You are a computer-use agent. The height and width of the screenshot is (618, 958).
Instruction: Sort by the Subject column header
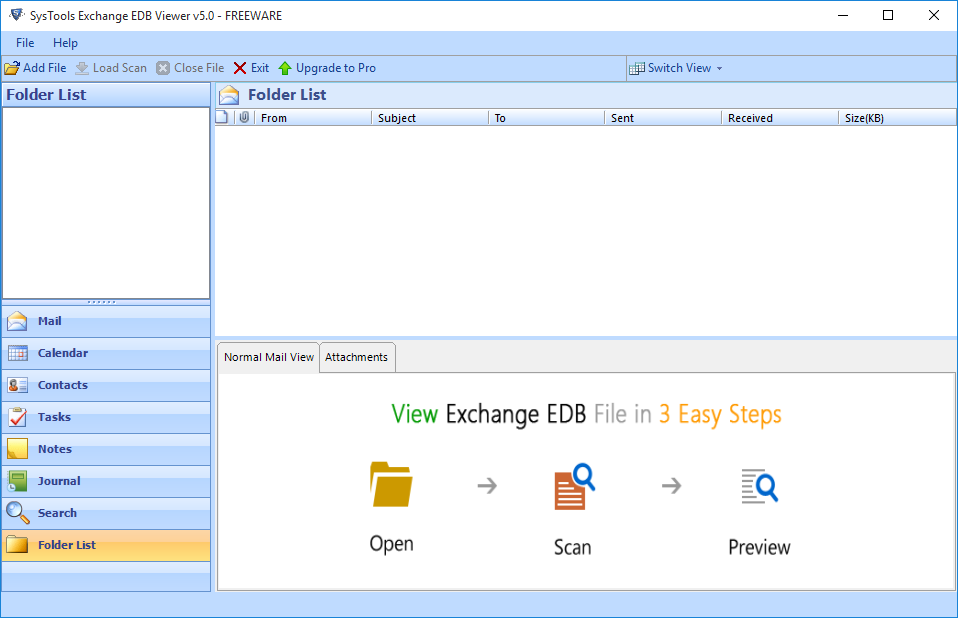(430, 118)
